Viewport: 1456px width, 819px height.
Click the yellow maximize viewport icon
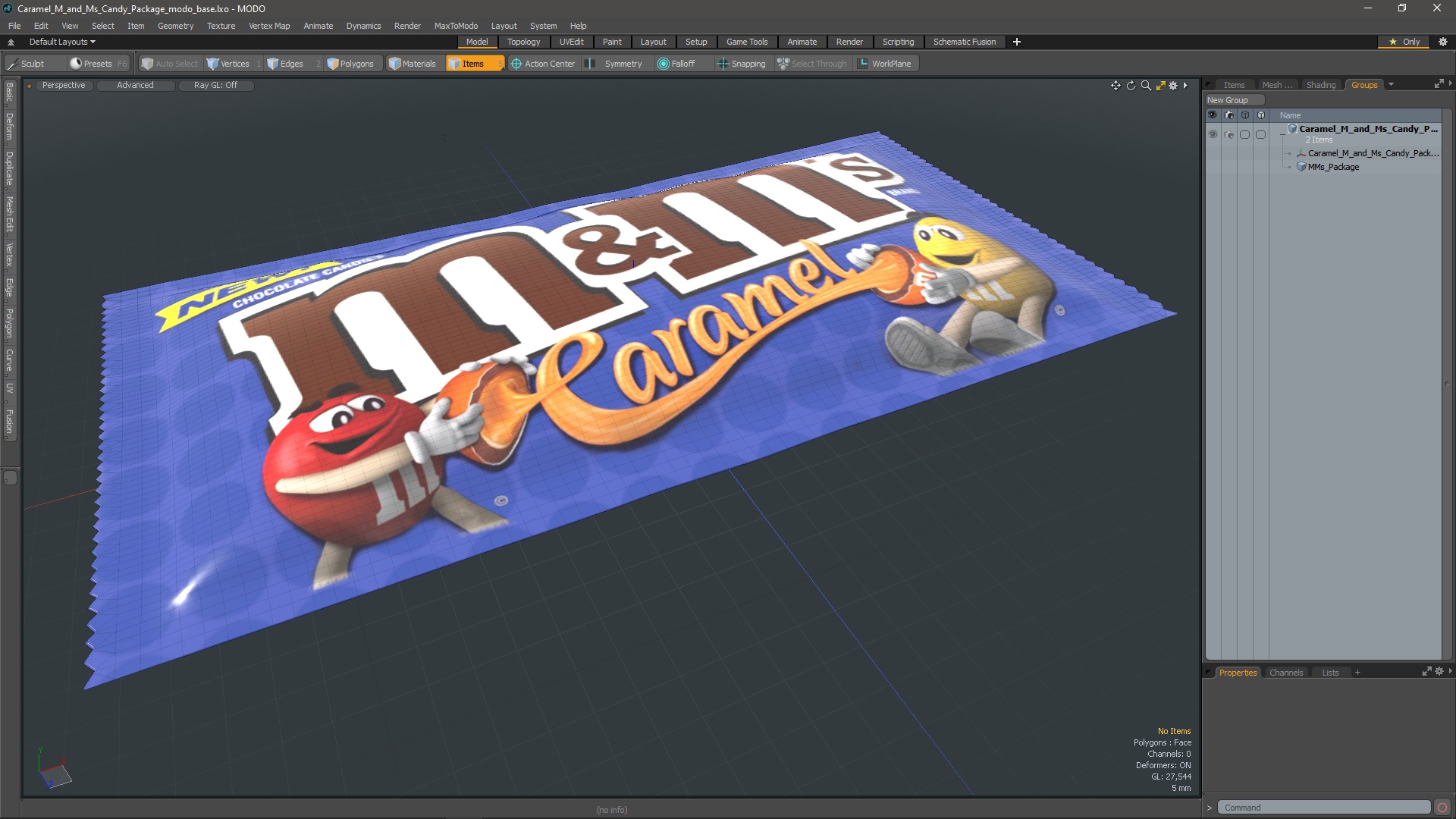1160,86
